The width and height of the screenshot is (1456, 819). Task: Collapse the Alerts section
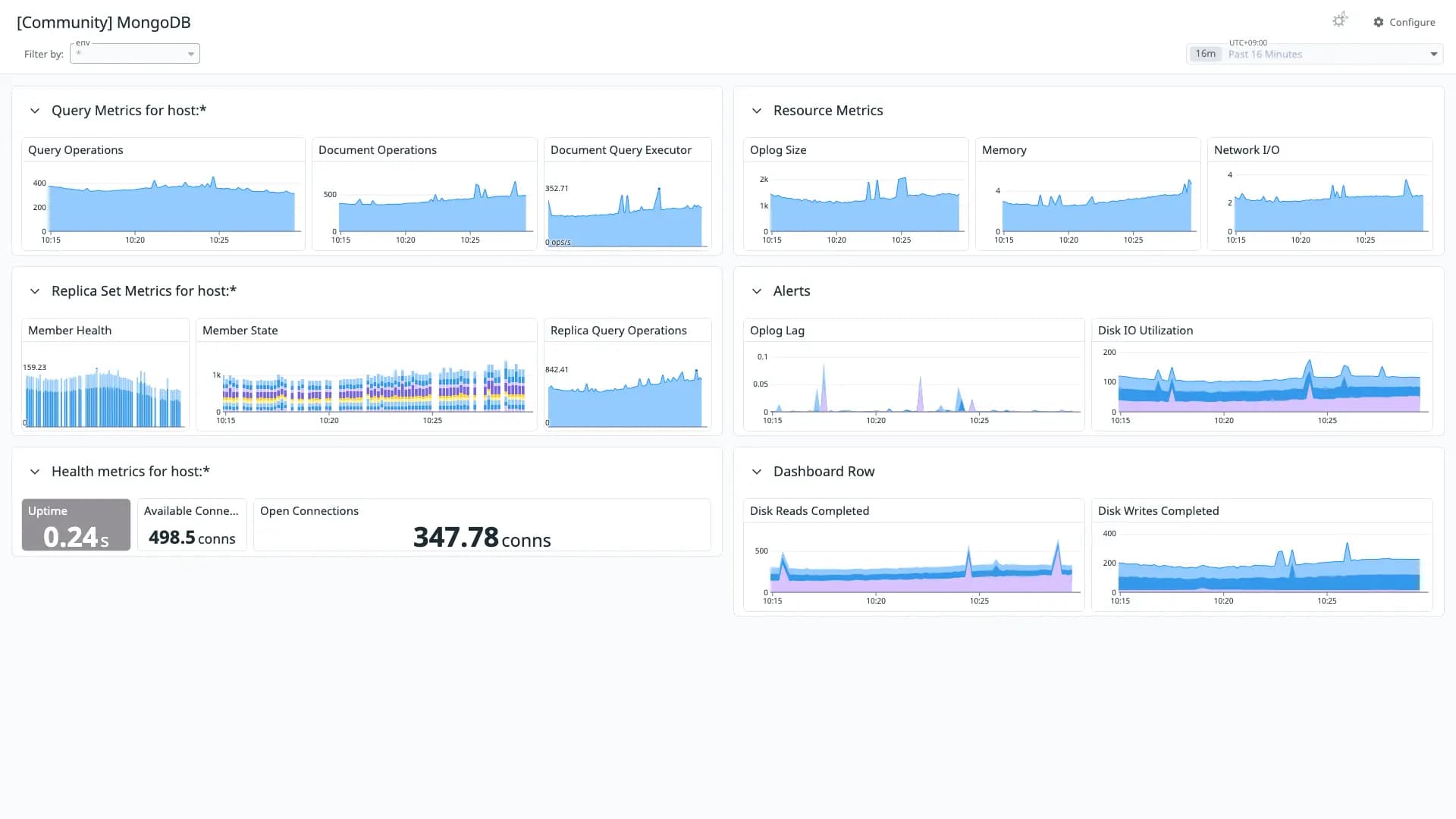(756, 291)
